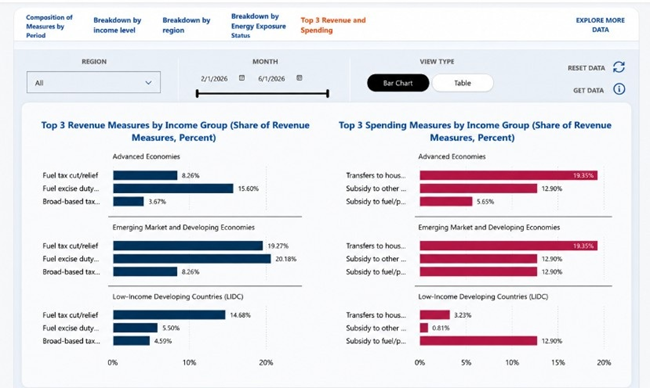This screenshot has width=650, height=388.
Task: Click the right handle of month slider
Action: tap(328, 94)
